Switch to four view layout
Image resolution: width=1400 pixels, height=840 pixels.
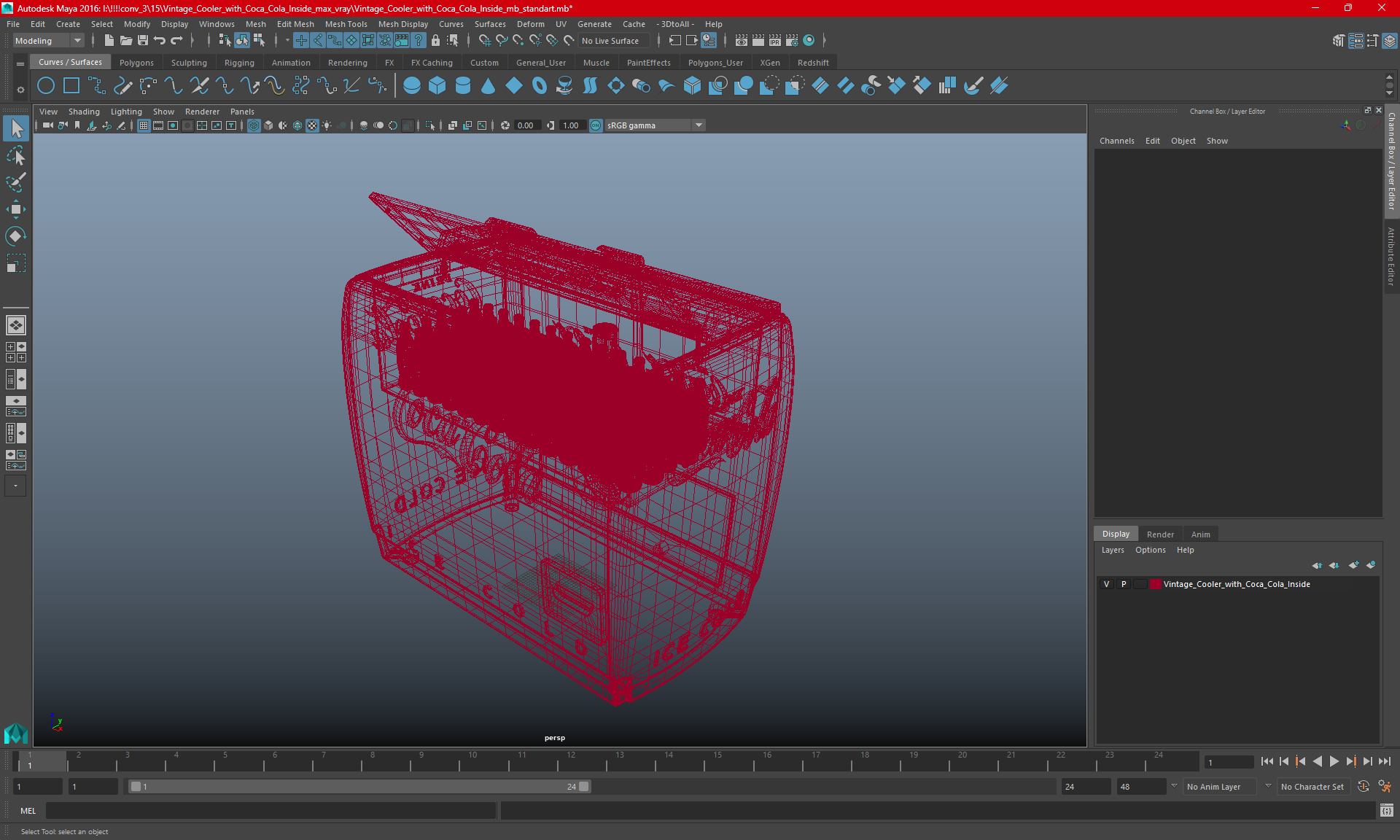click(16, 352)
